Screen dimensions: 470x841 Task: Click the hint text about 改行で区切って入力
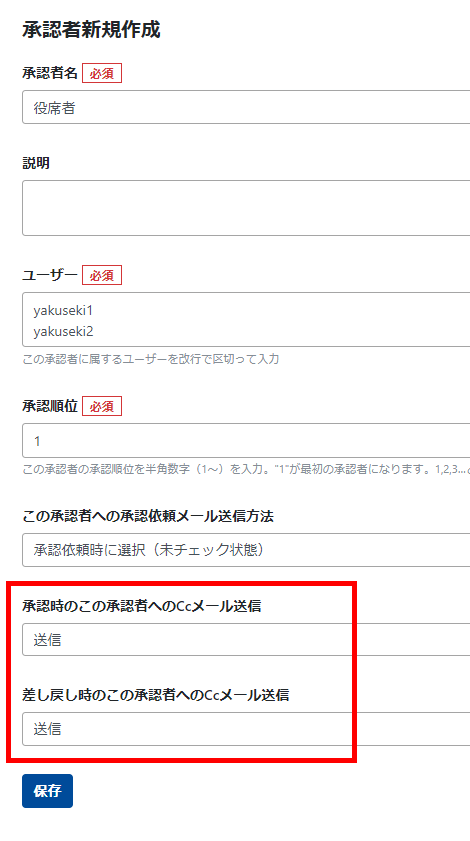pos(151,359)
